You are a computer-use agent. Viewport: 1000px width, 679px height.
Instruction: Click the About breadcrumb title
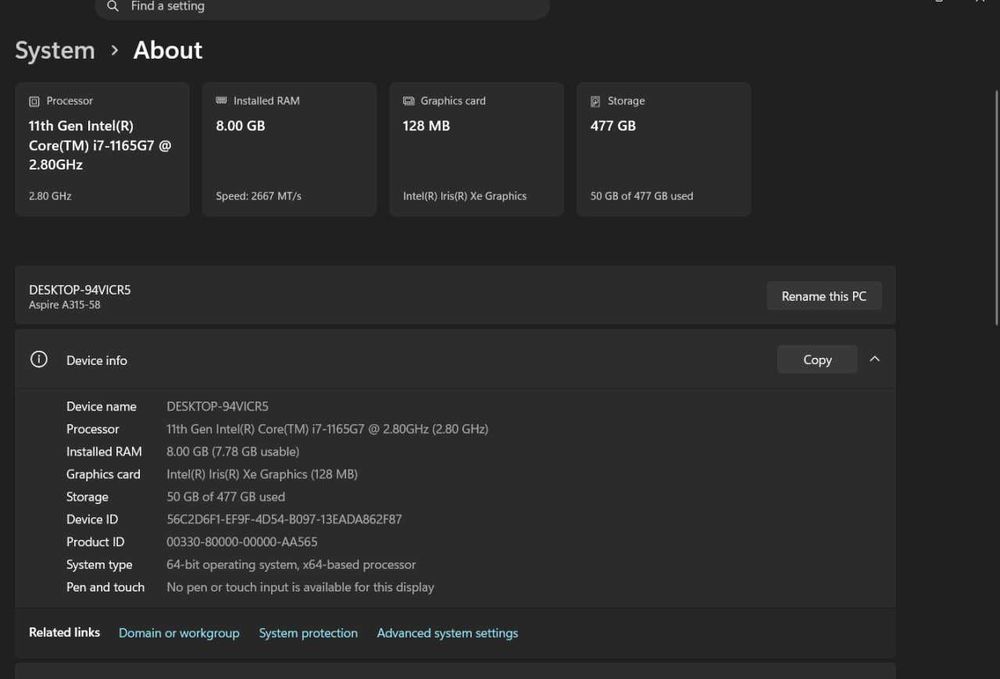tap(168, 50)
